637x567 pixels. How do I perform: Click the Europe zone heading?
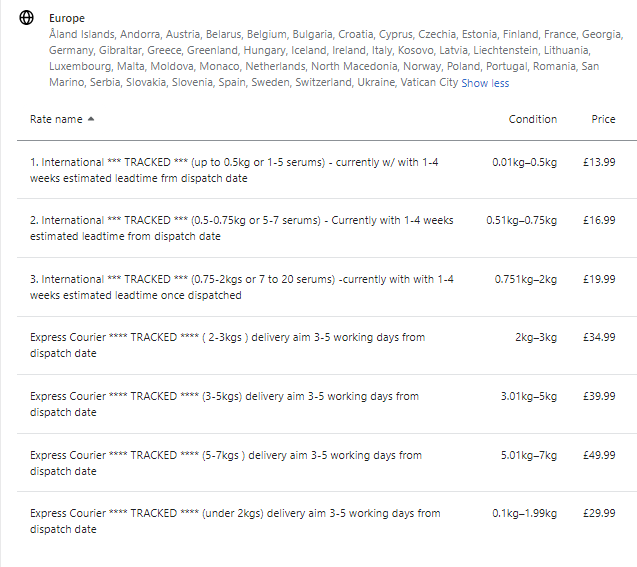67,18
